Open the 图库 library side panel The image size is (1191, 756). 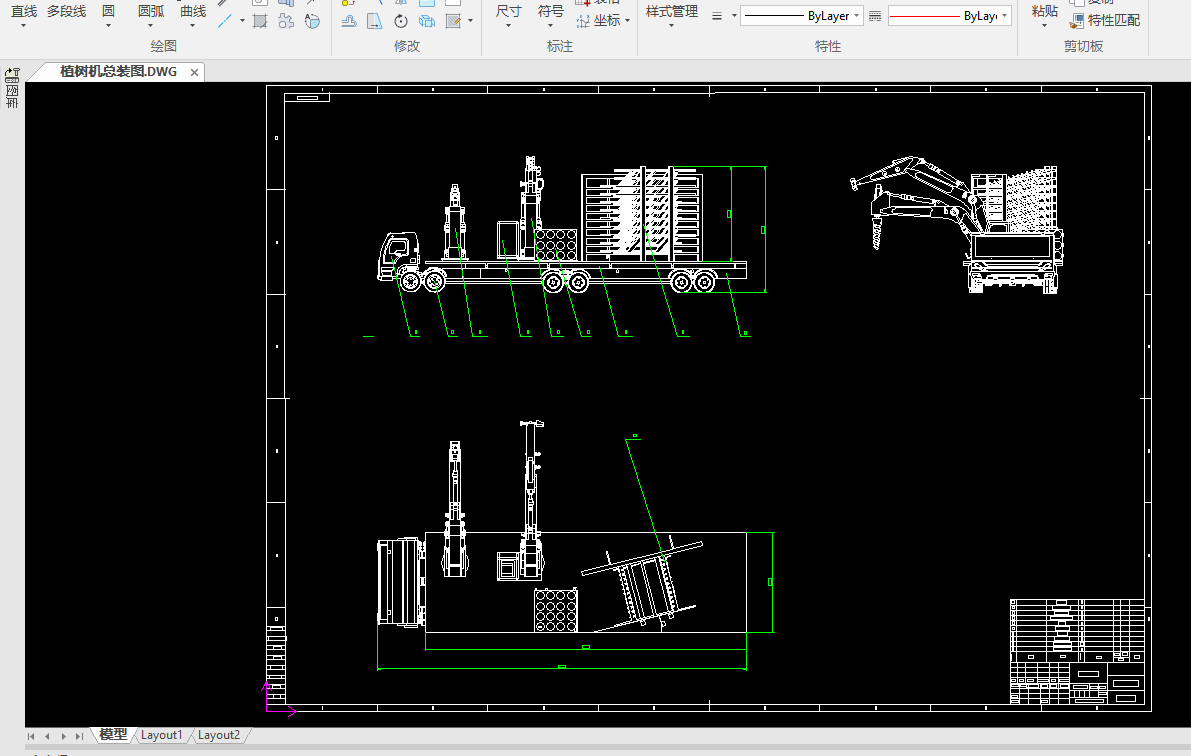(x=12, y=90)
